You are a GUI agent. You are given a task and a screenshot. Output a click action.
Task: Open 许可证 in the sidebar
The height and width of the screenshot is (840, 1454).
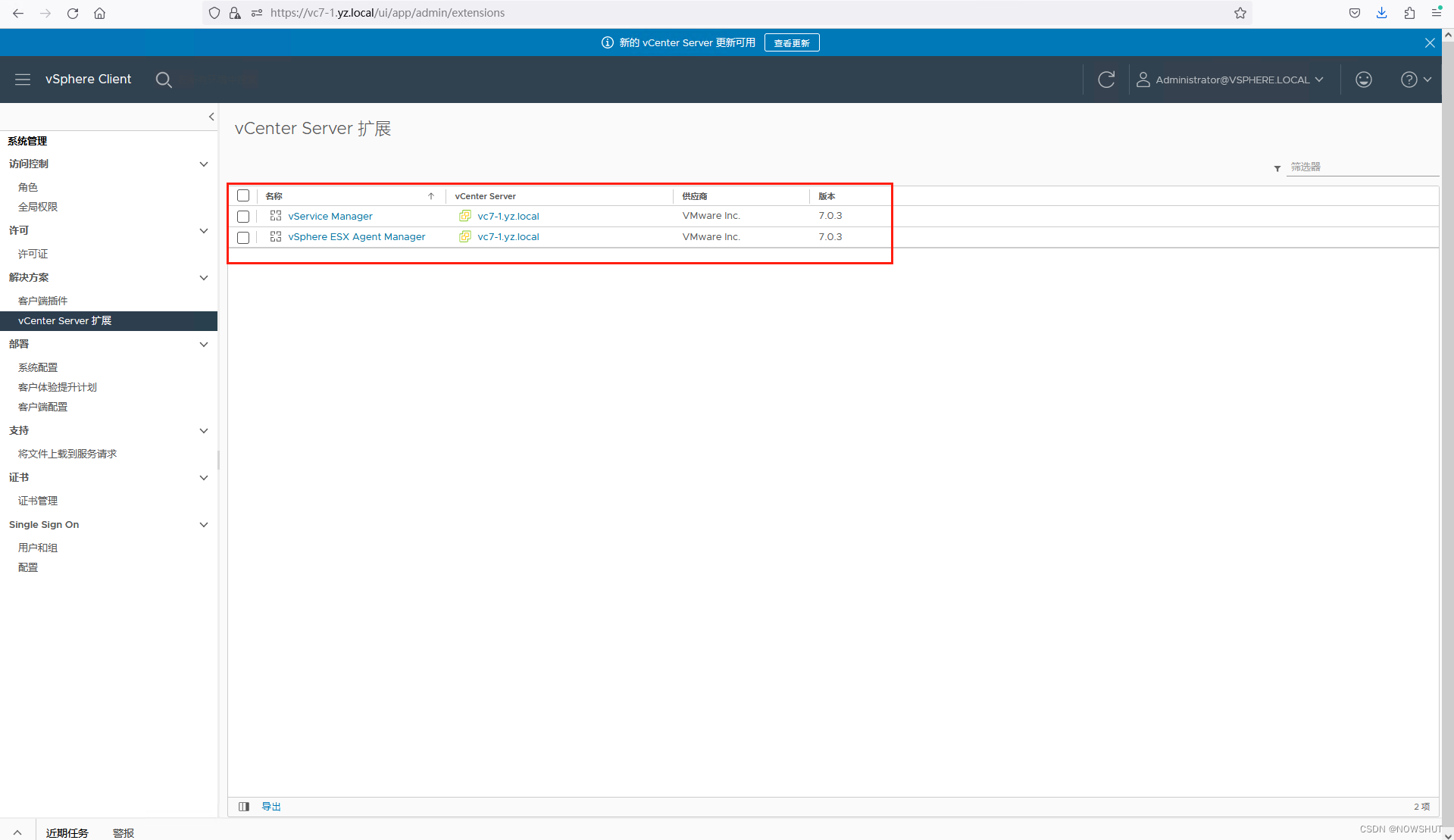pyautogui.click(x=33, y=254)
